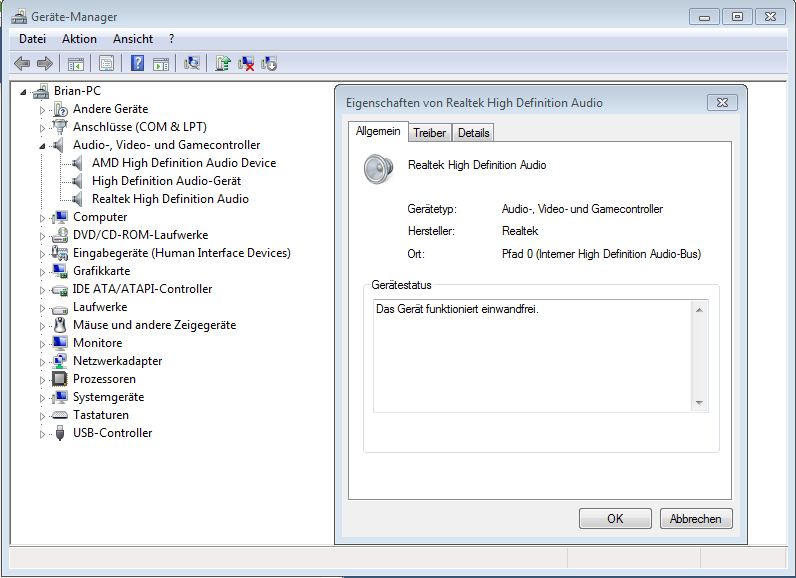Screen dimensions: 796x578
Task: Update driver software toolbar icon
Action: [x=222, y=63]
